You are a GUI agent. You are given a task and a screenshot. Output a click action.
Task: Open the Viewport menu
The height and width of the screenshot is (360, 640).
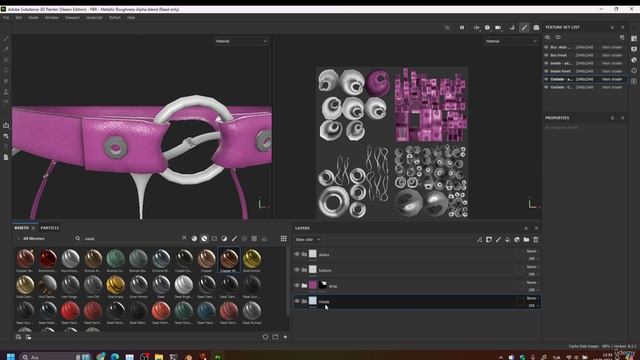pos(72,18)
